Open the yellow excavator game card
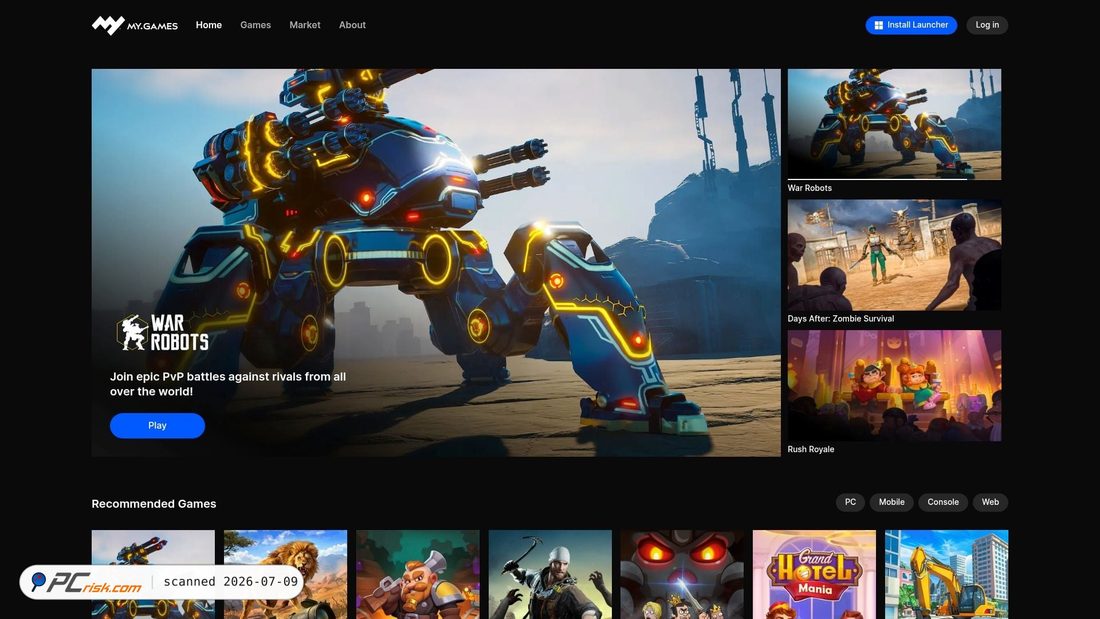 pos(946,574)
